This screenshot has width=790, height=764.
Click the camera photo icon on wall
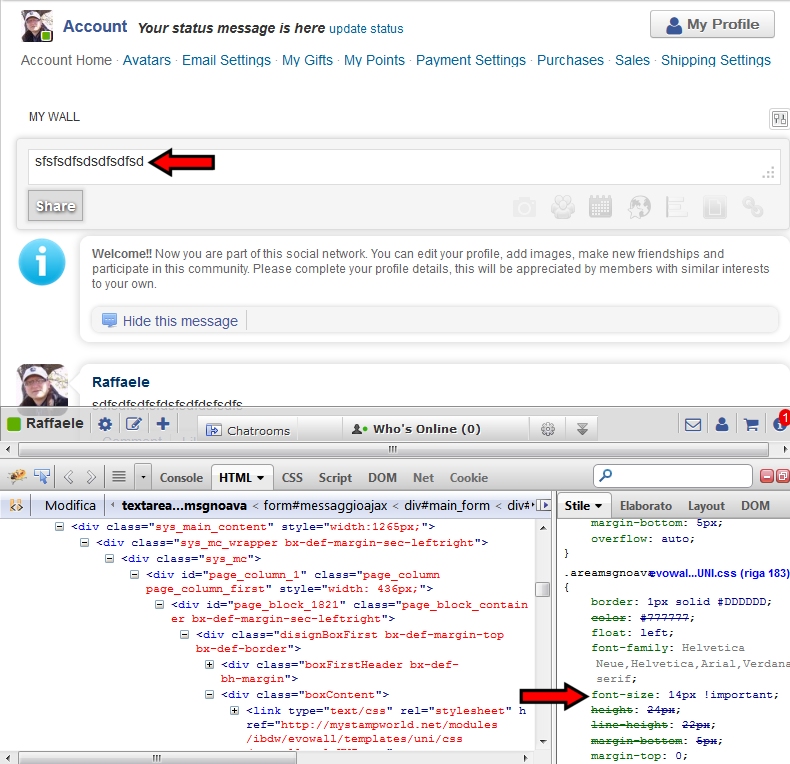524,207
